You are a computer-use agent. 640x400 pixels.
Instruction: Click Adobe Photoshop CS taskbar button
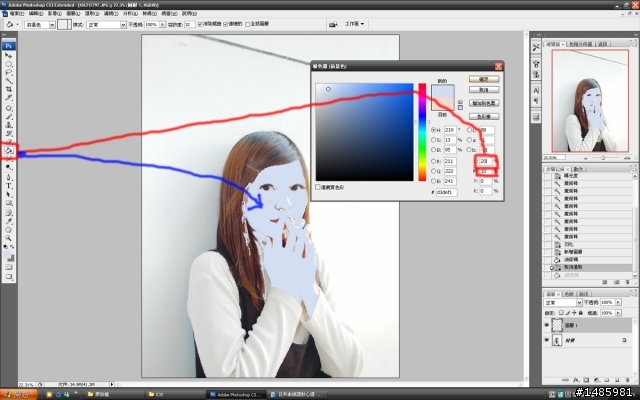pos(236,395)
